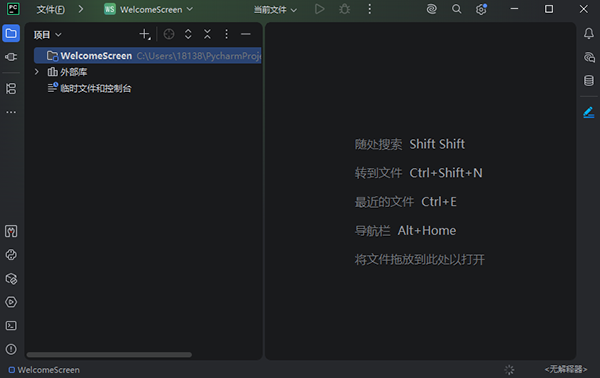The image size is (600, 378).
Task: Click Expand All in project panel
Action: 188,34
